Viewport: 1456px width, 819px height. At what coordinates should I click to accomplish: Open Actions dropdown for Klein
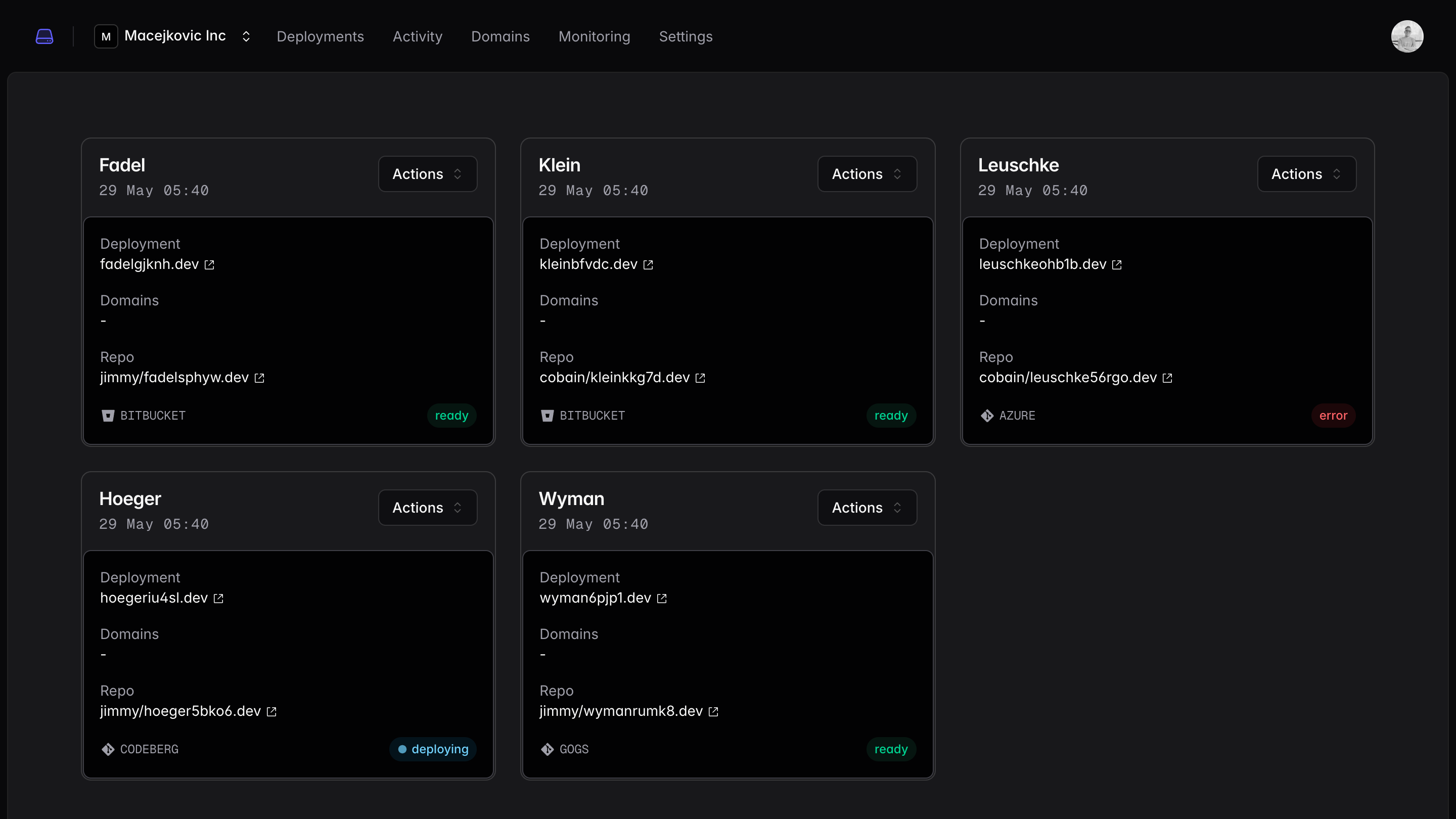click(867, 174)
